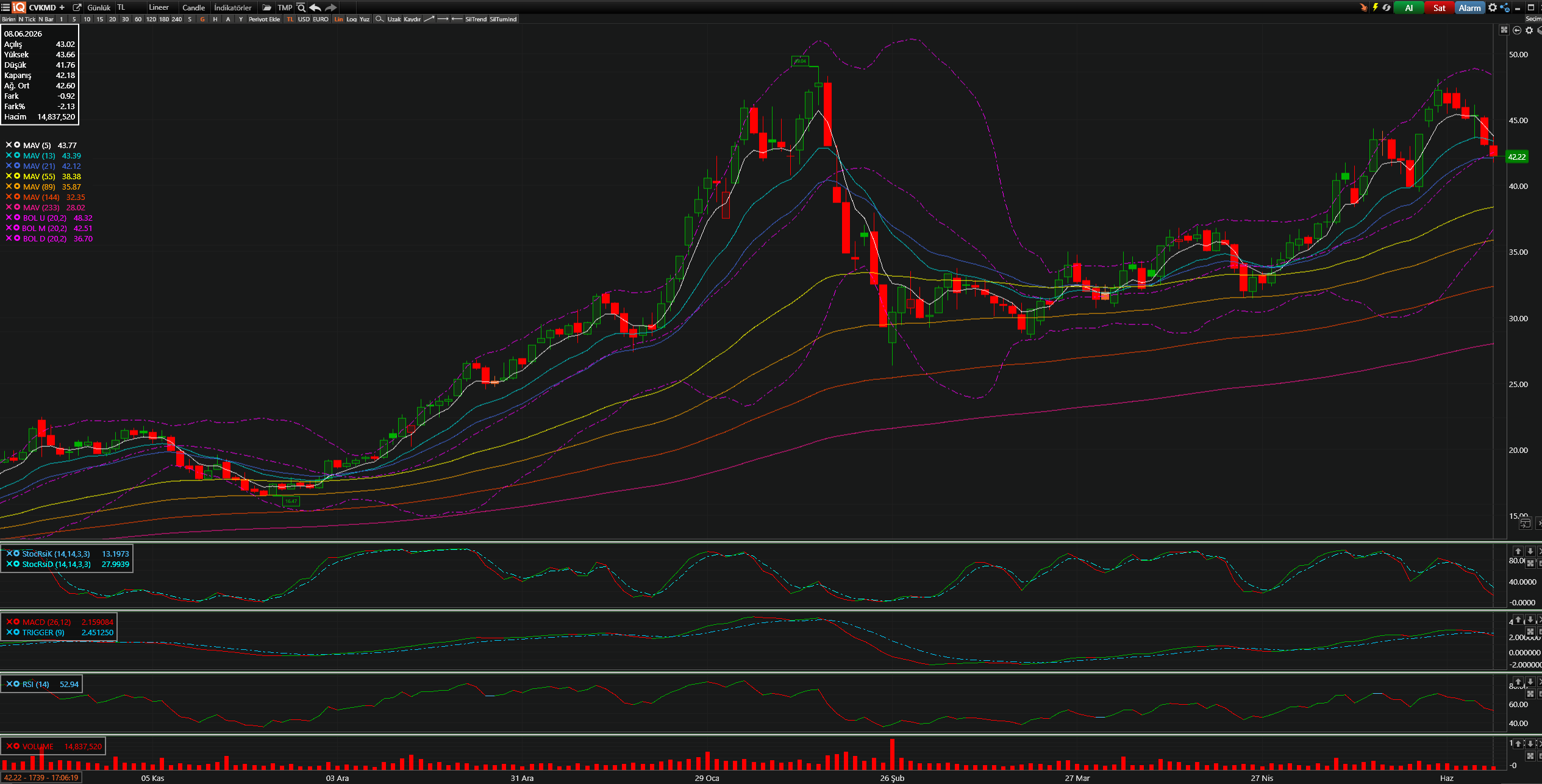Click the orange bird icon
The height and width of the screenshot is (784, 1542).
(1363, 7)
